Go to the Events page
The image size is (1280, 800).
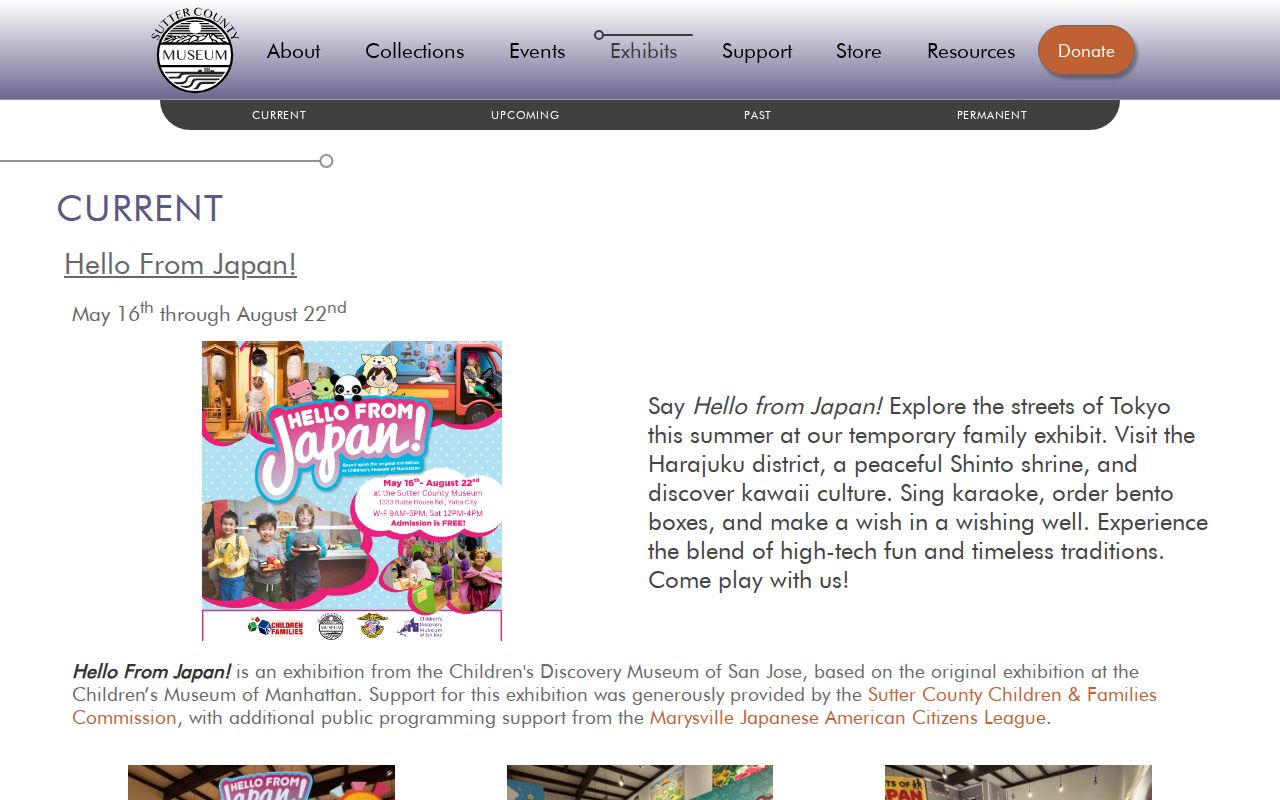537,51
